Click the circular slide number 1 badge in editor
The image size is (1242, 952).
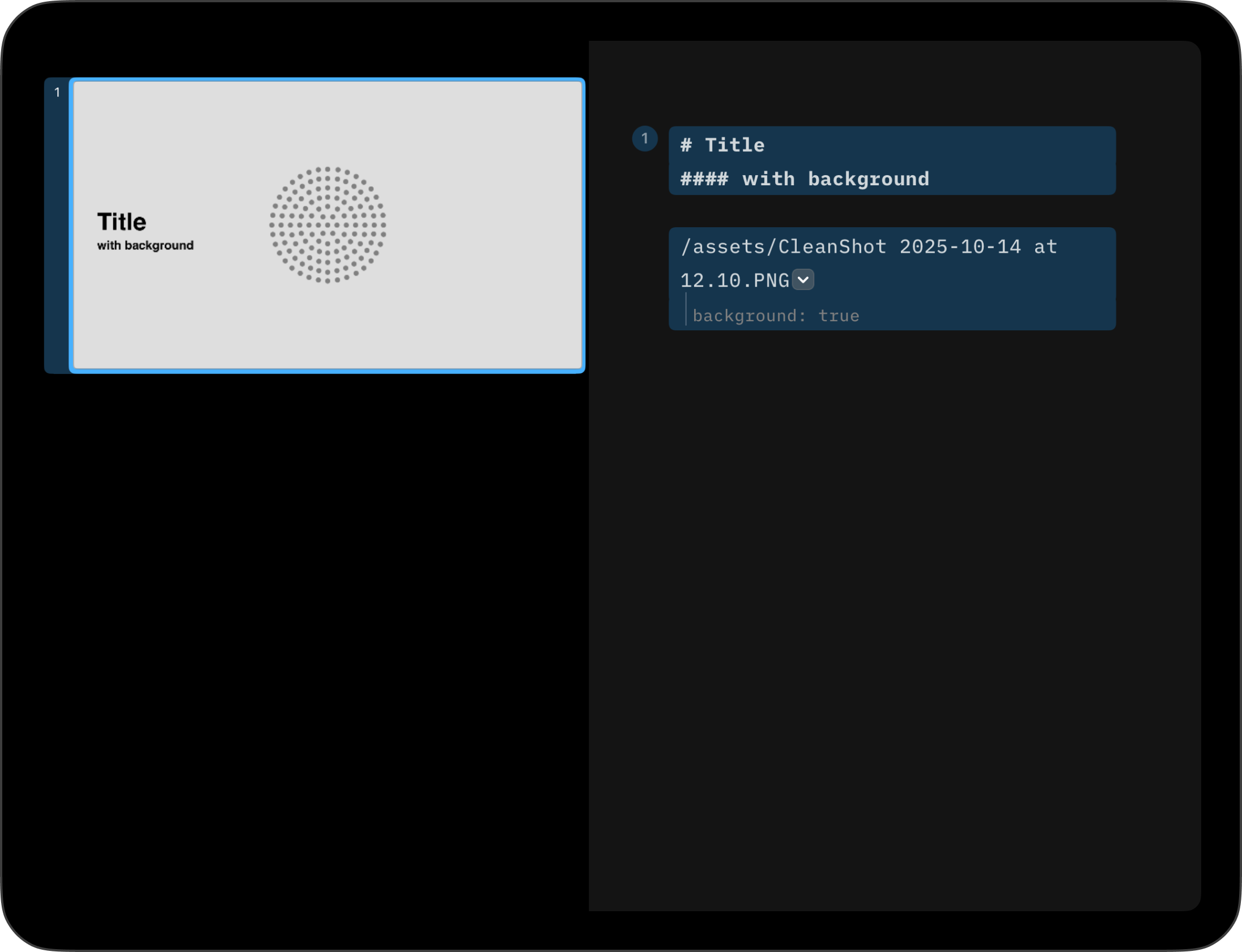click(x=644, y=139)
